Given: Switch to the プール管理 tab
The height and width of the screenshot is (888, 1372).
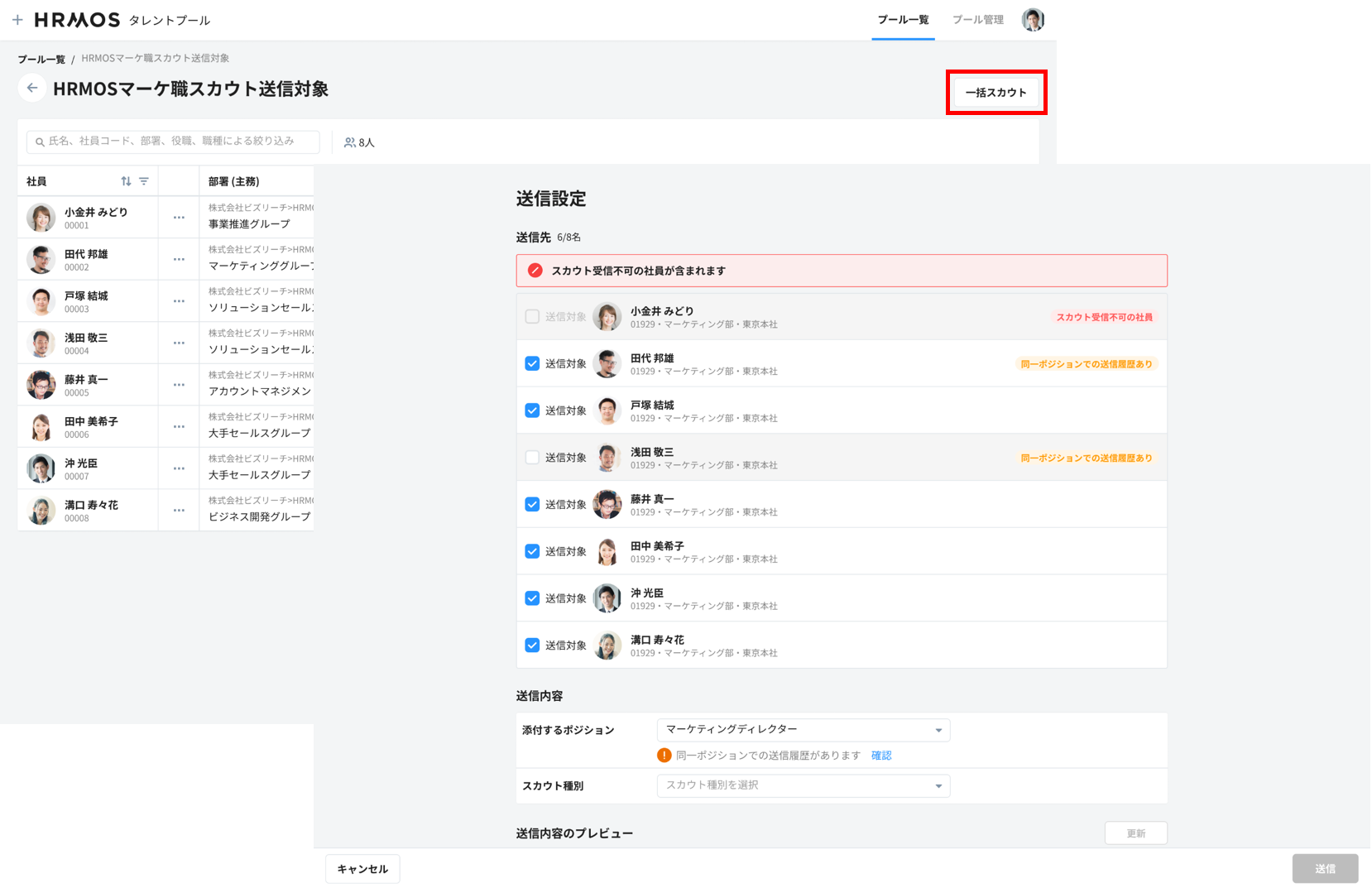Looking at the screenshot, I should click(977, 20).
